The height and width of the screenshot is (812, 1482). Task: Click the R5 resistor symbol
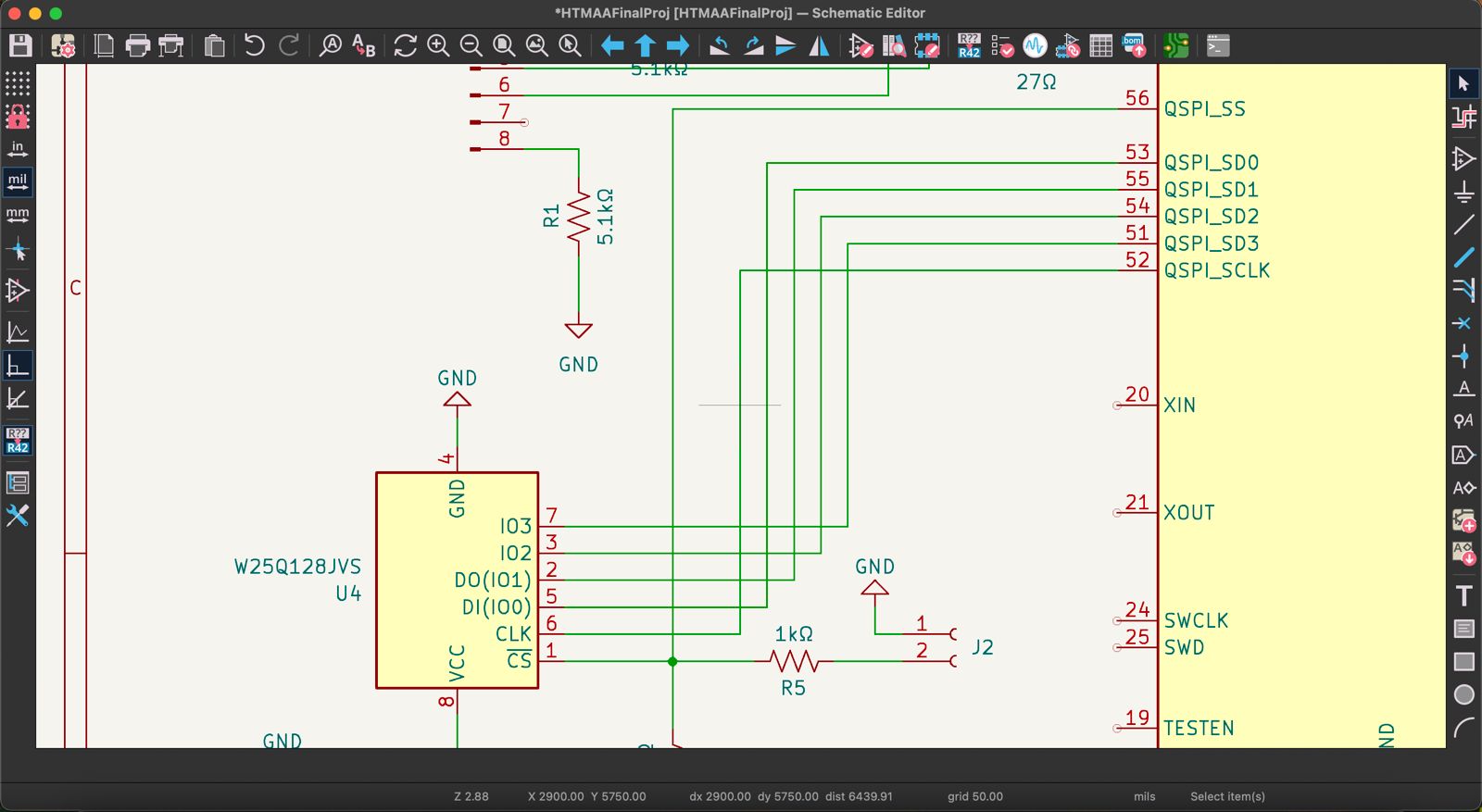click(x=794, y=661)
